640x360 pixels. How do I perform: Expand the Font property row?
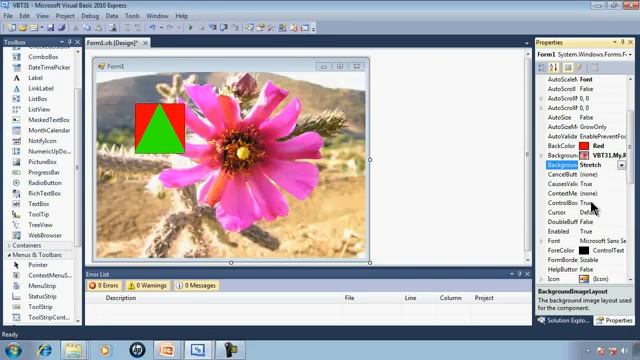(542, 241)
